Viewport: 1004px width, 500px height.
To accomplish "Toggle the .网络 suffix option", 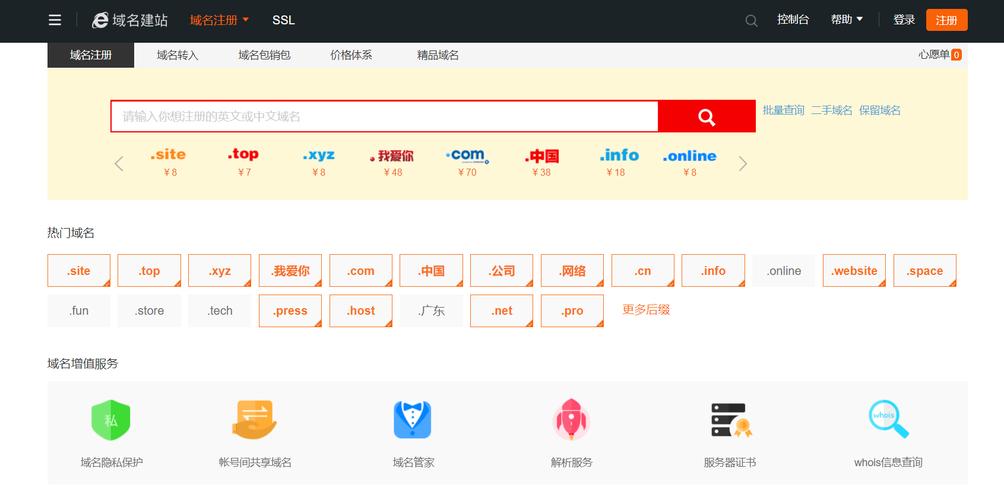I will pos(572,271).
